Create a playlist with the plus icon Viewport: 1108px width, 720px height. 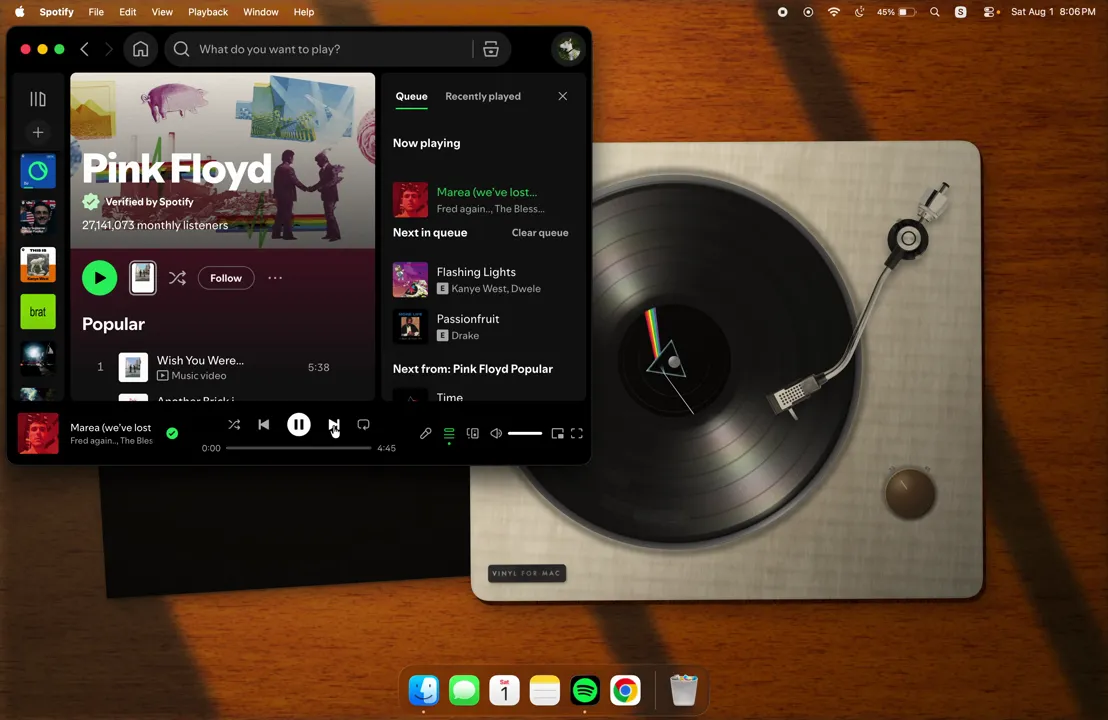tap(37, 132)
